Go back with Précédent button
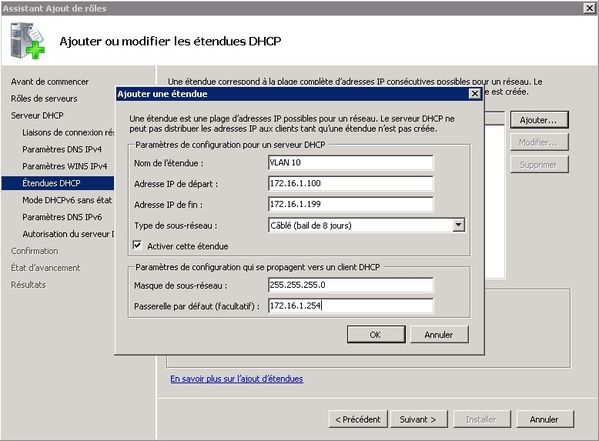 click(358, 419)
